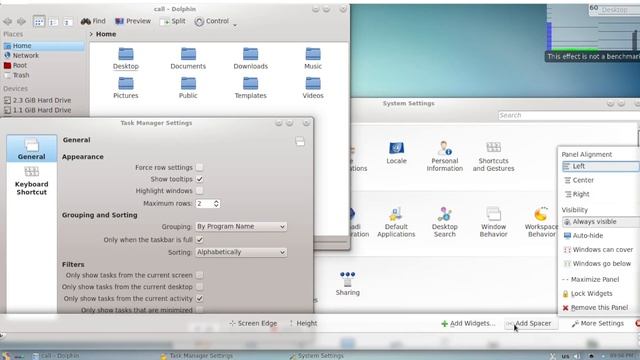640x360 pixels.
Task: Open Locale in System Settings
Action: 396,153
